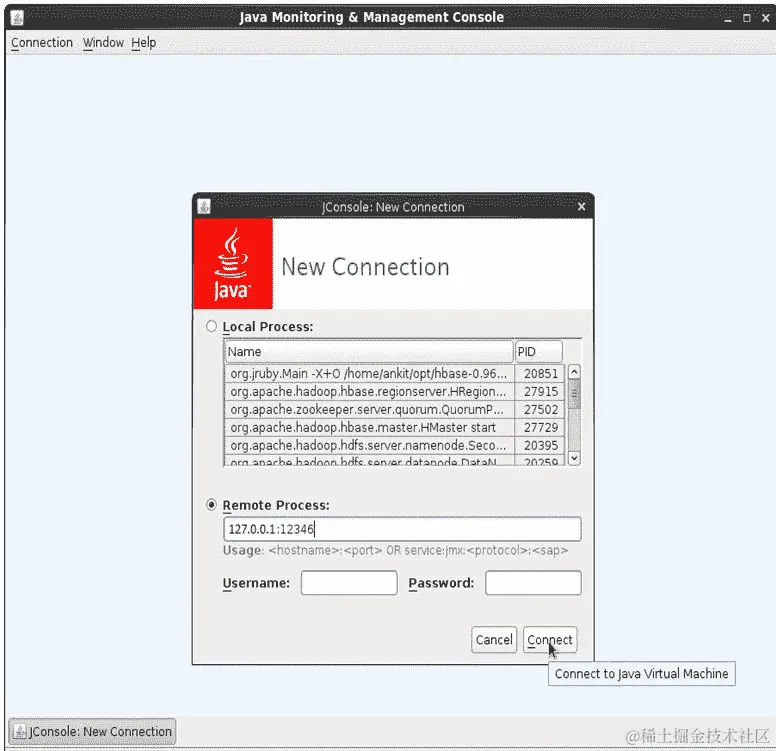Sort processes by Name column header
Screen dimensions: 776x751
(369, 351)
